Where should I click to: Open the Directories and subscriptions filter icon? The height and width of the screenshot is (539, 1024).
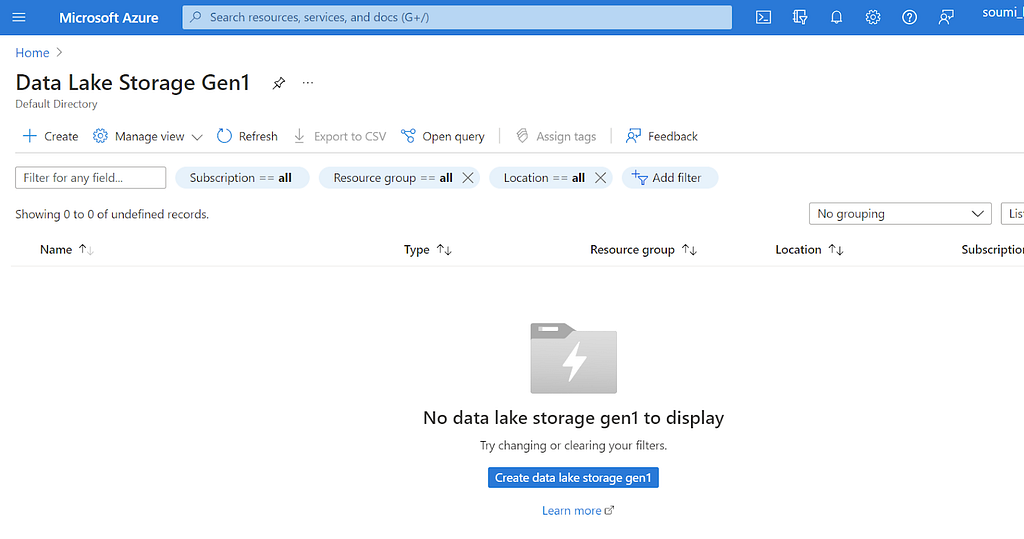click(x=800, y=18)
